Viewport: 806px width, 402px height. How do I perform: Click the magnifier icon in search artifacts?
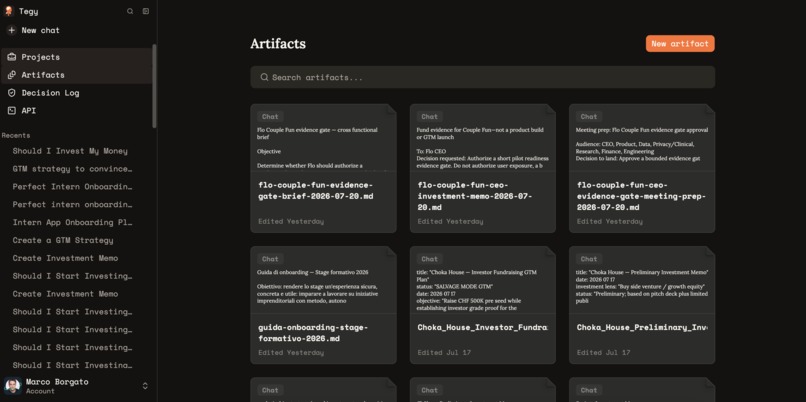[264, 77]
